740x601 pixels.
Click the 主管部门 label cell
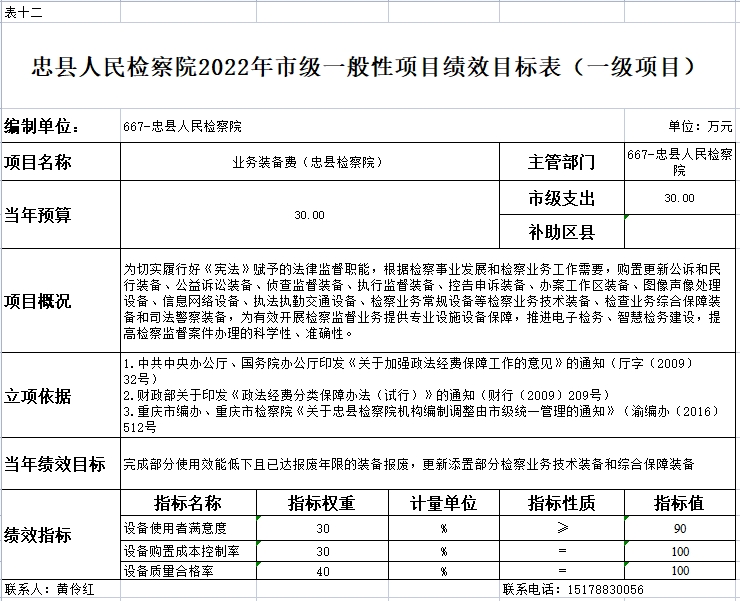point(561,162)
